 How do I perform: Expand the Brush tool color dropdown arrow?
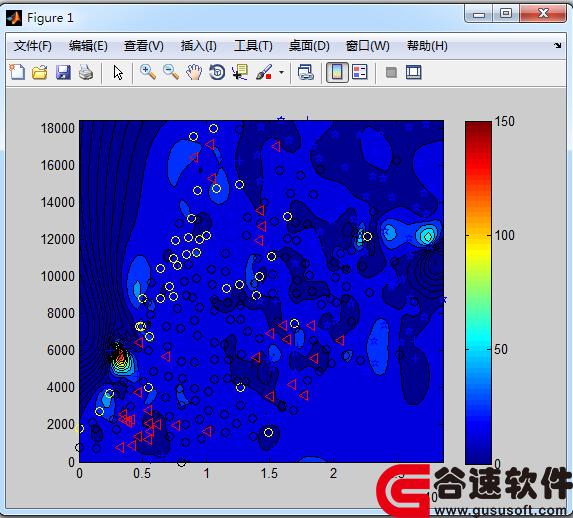tap(281, 72)
